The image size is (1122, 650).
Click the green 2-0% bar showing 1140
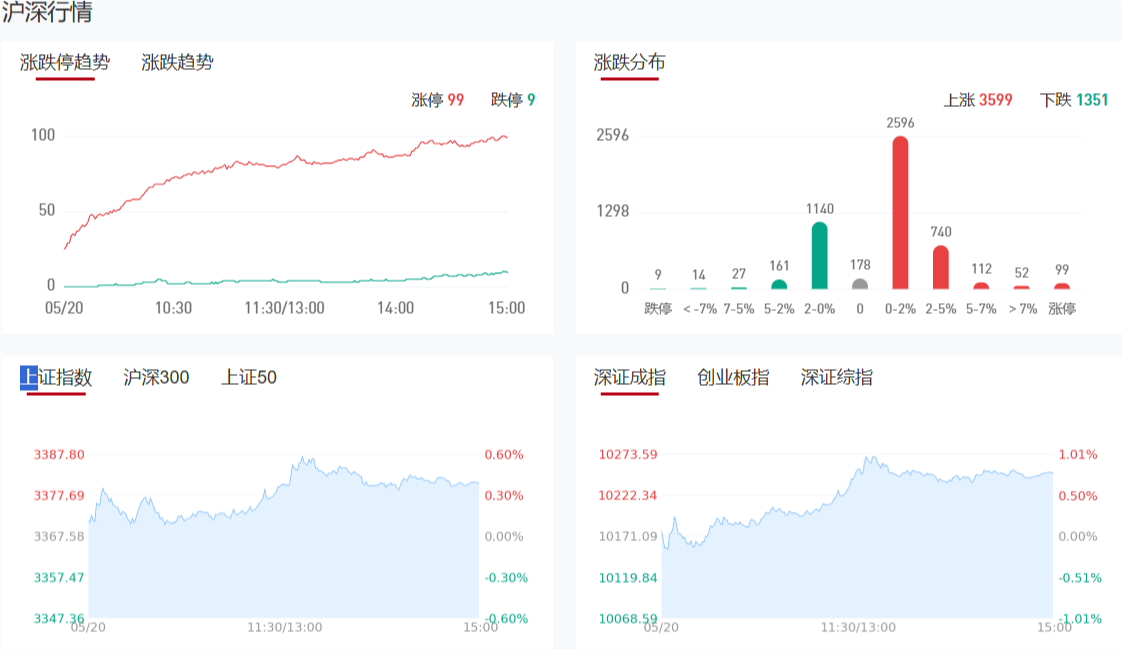[819, 256]
